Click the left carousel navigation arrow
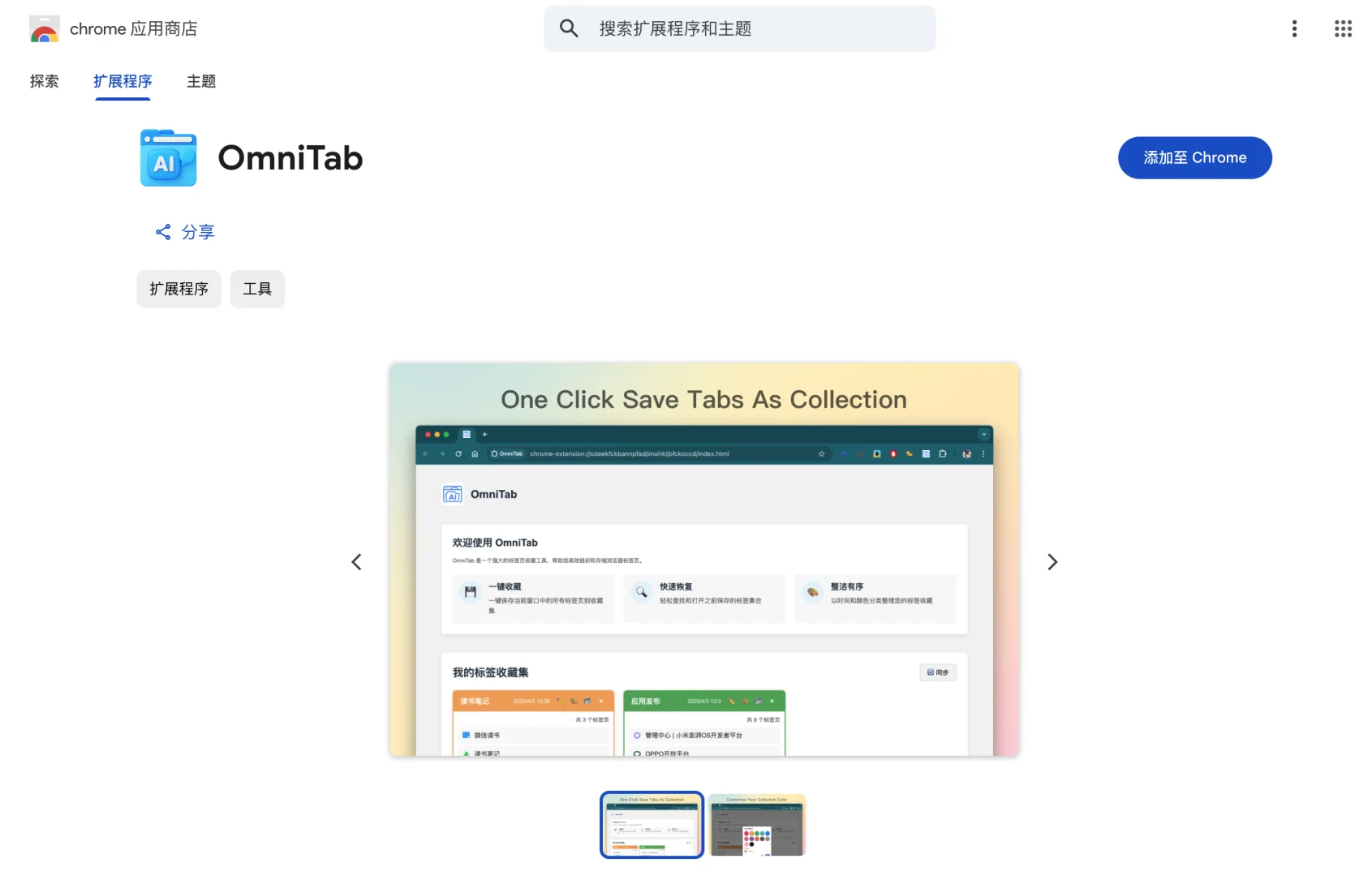 tap(356, 561)
